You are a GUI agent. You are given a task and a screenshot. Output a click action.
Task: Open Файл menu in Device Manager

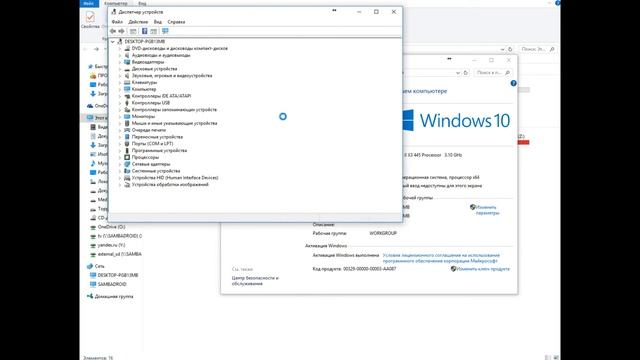[117, 22]
